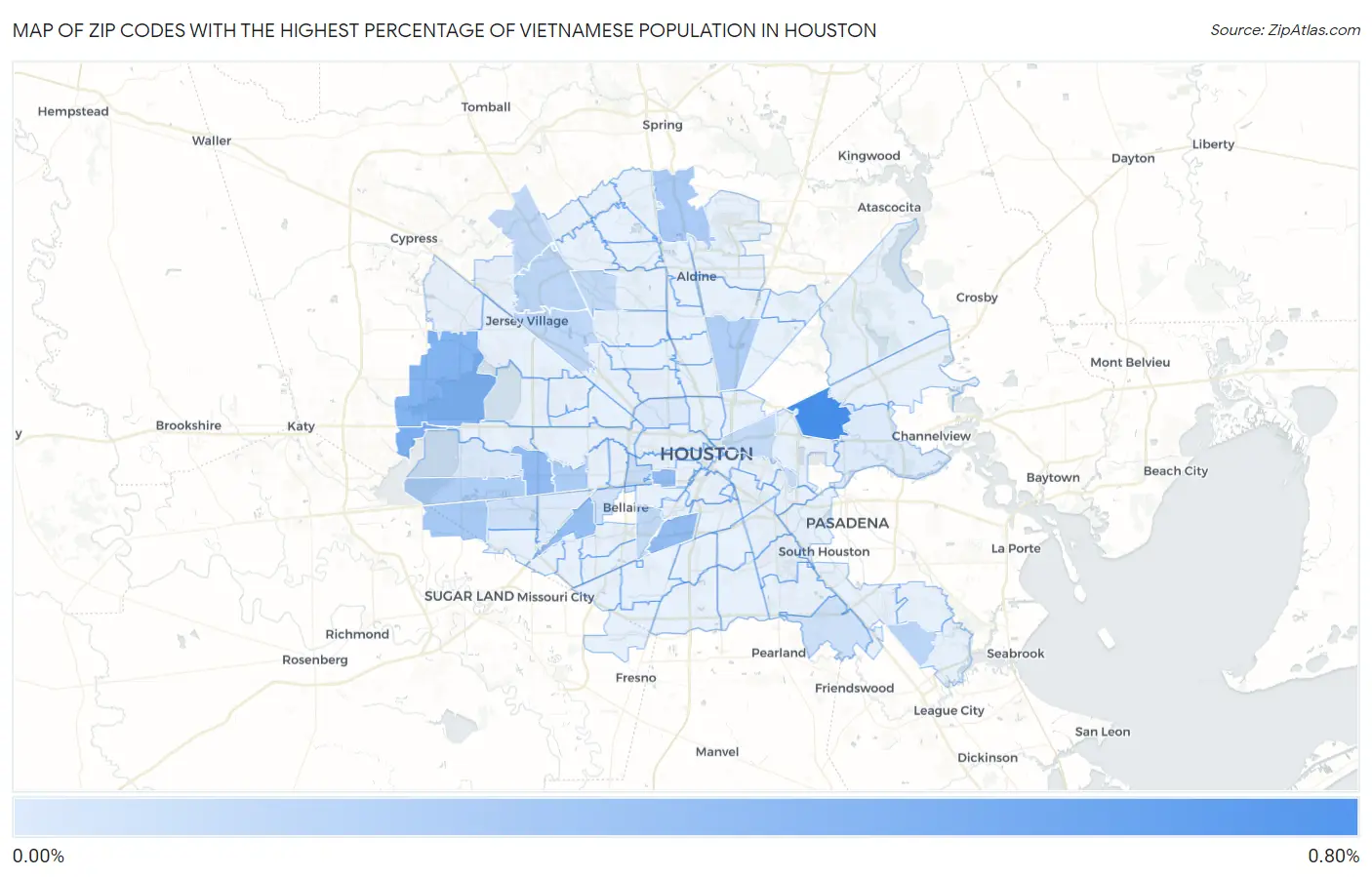Click the Aldine label

(x=697, y=277)
